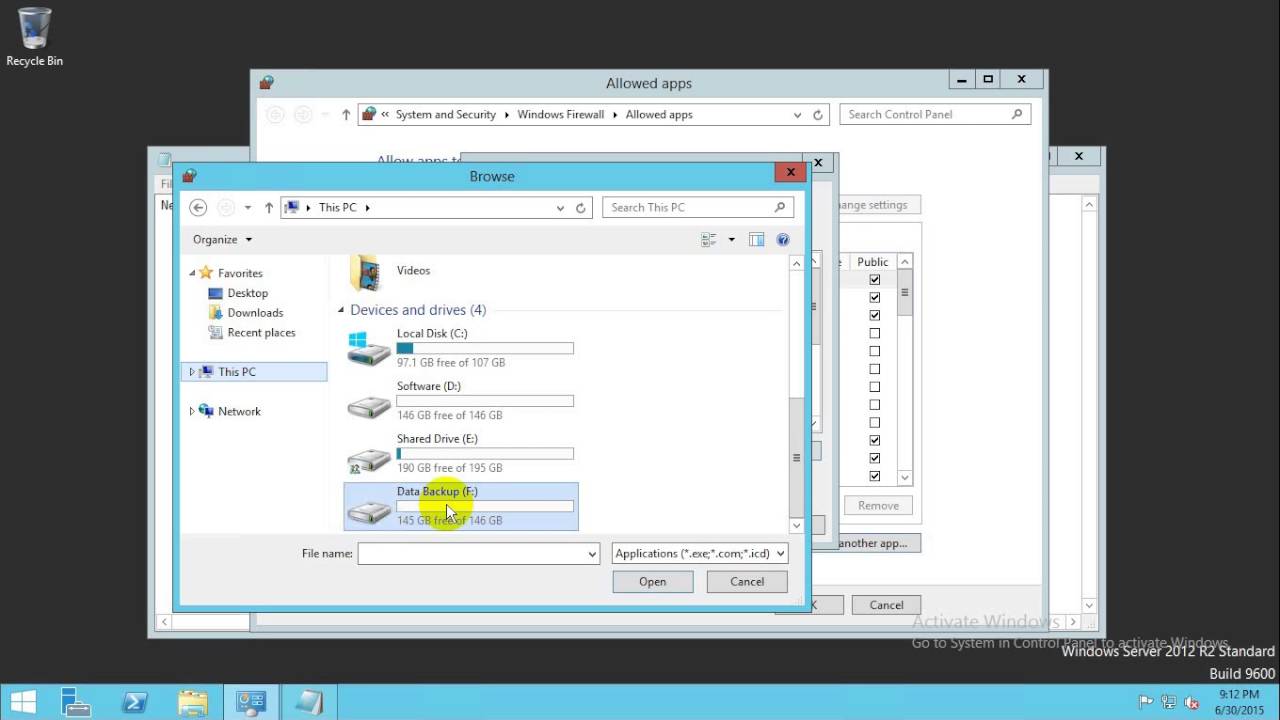Open Recycle Bin on the desktop
1280x720 pixels.
pos(34,37)
